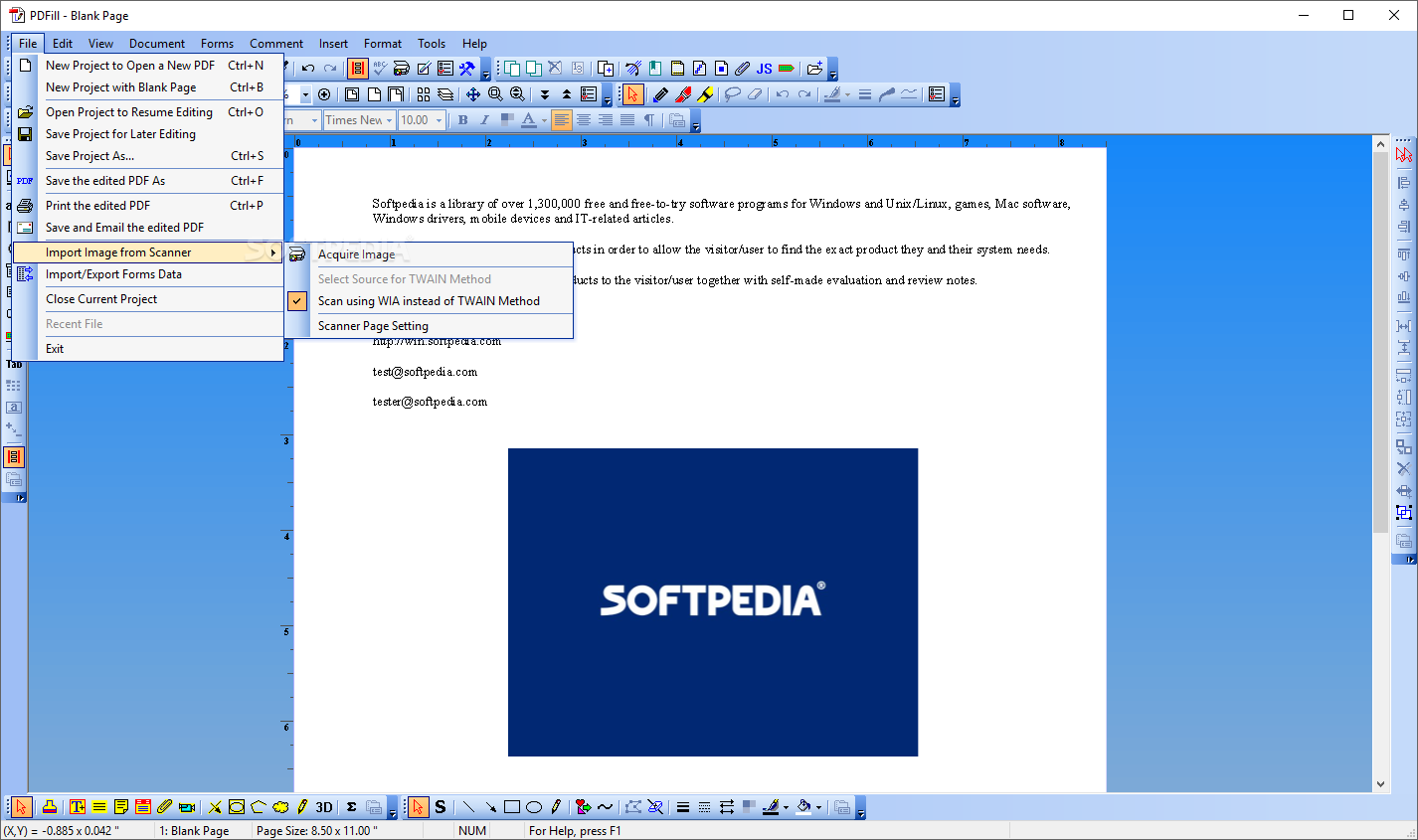
Task: Click the hammer and wrench options icon
Action: click(467, 69)
